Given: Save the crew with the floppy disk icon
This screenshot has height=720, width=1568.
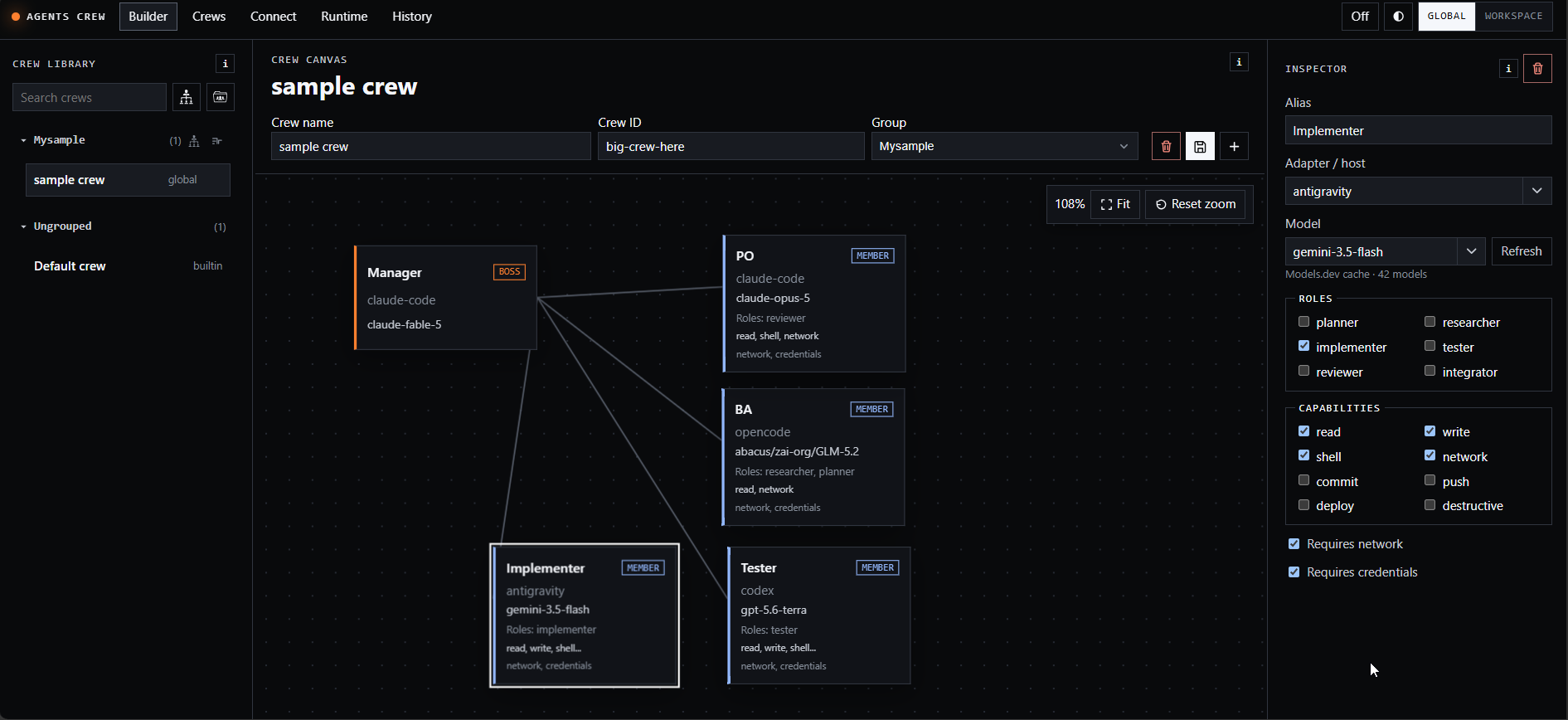Looking at the screenshot, I should (1200, 146).
